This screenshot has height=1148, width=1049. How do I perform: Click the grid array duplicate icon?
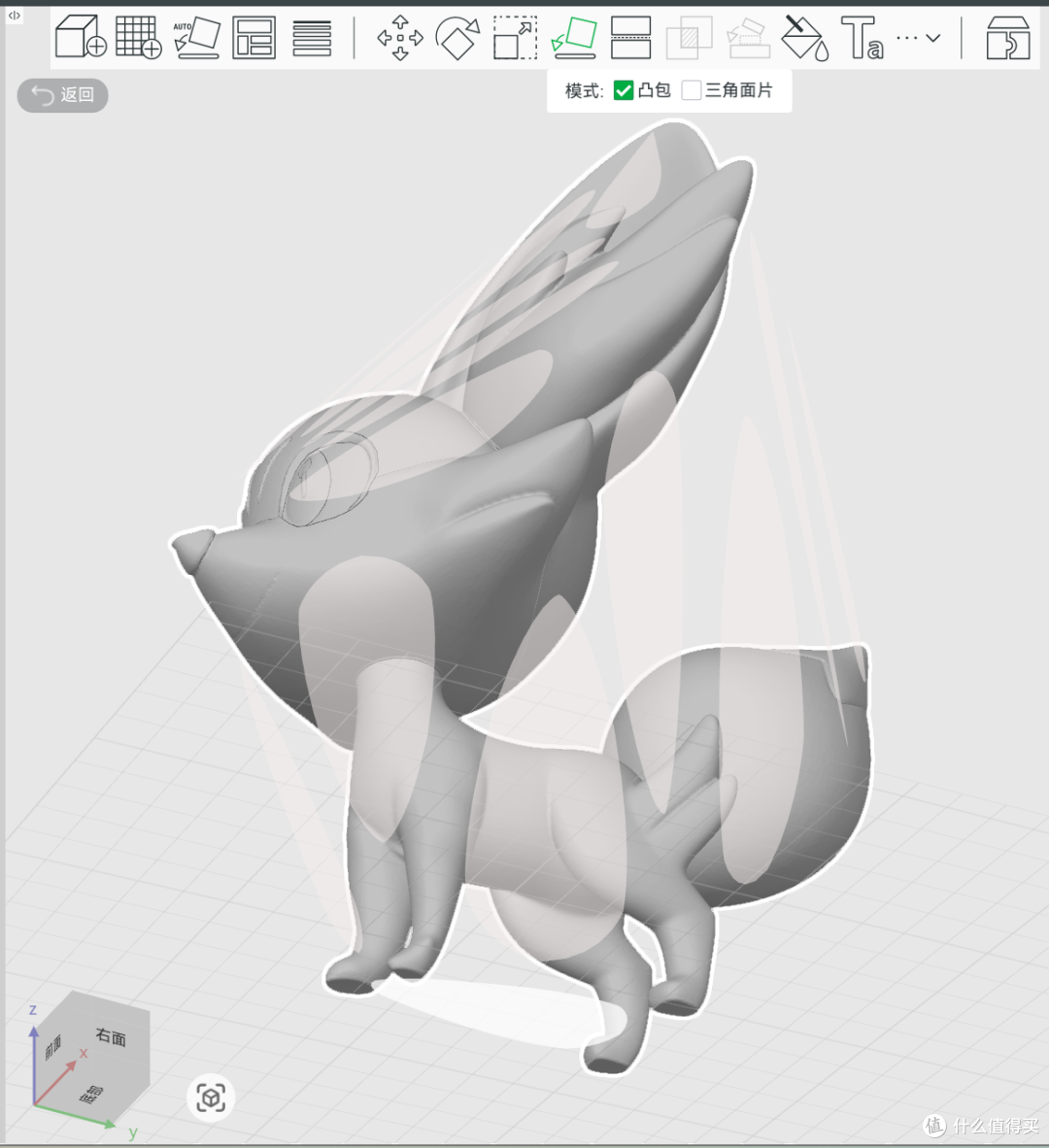point(138,37)
